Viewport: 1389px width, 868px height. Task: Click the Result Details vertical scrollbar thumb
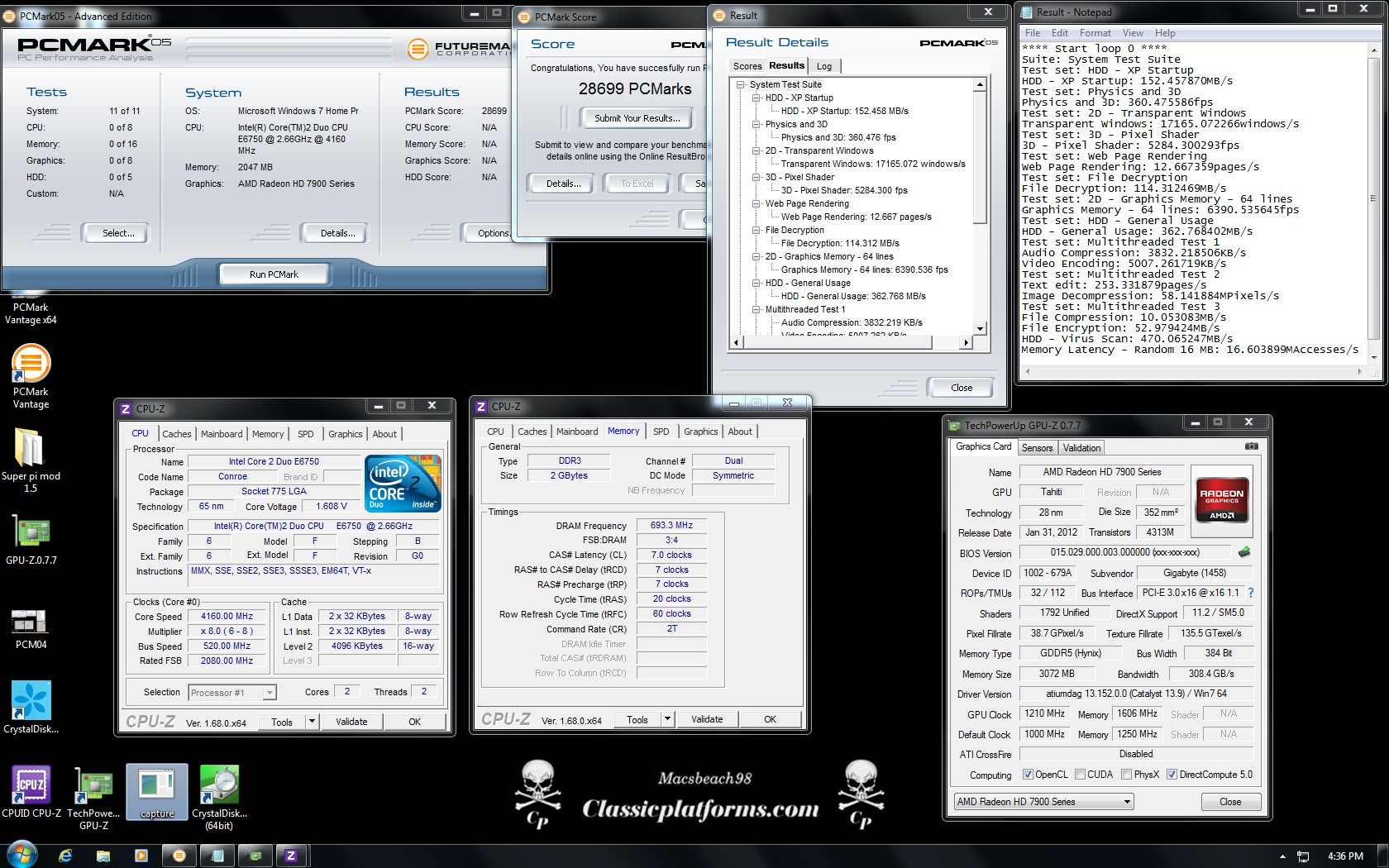980,157
